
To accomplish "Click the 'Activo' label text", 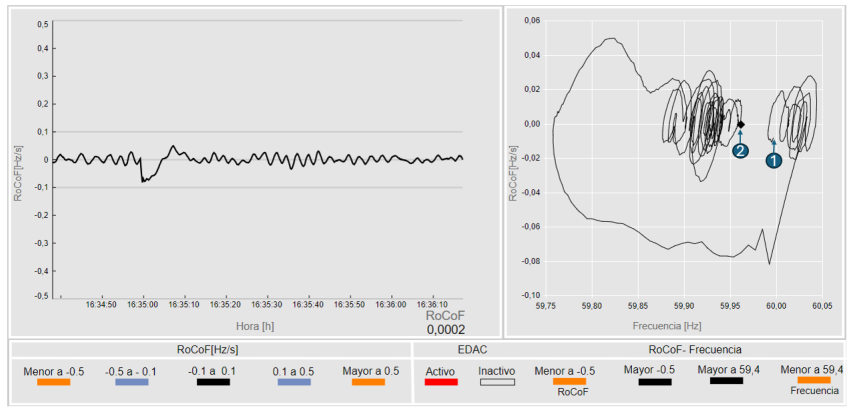I will [440, 371].
